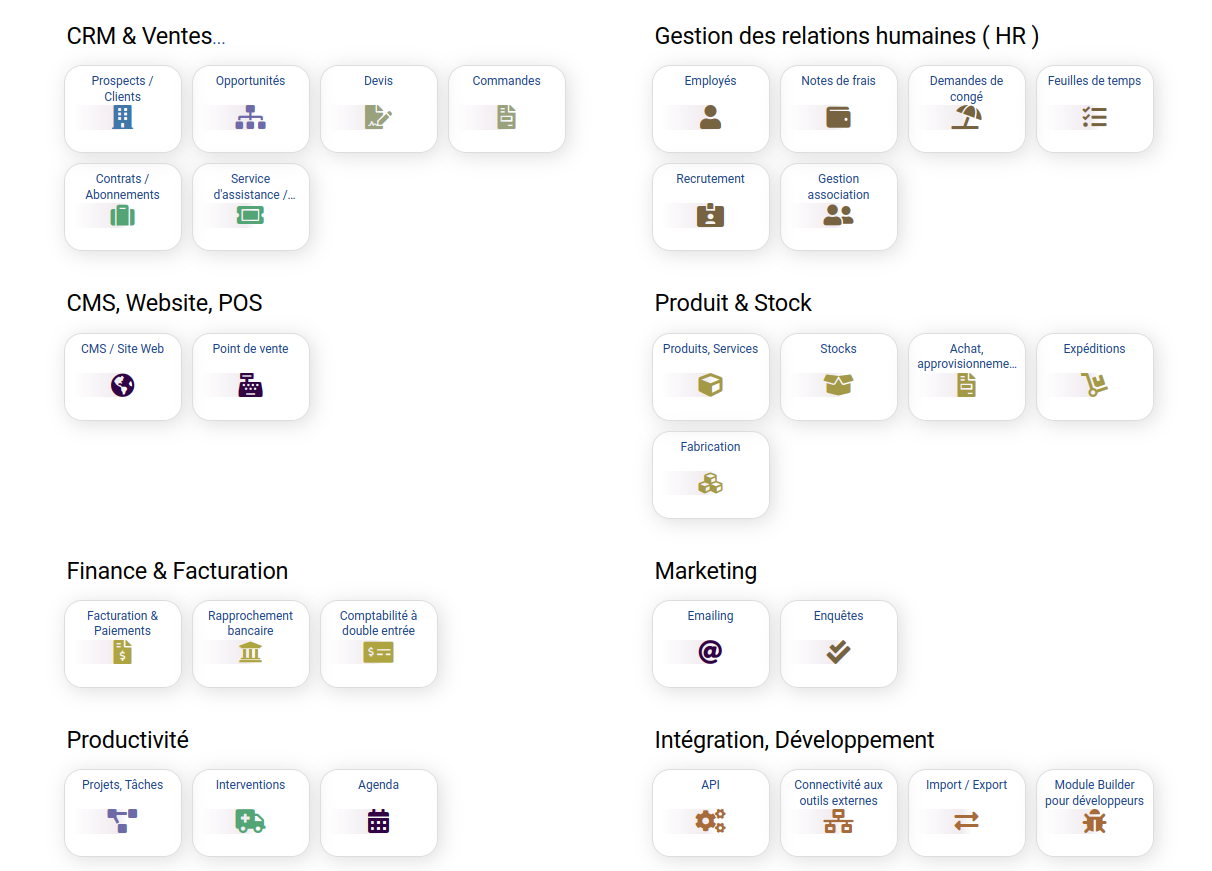Click the Fabrication cubes icon
Screen dimensions: 1212x871
[710, 483]
